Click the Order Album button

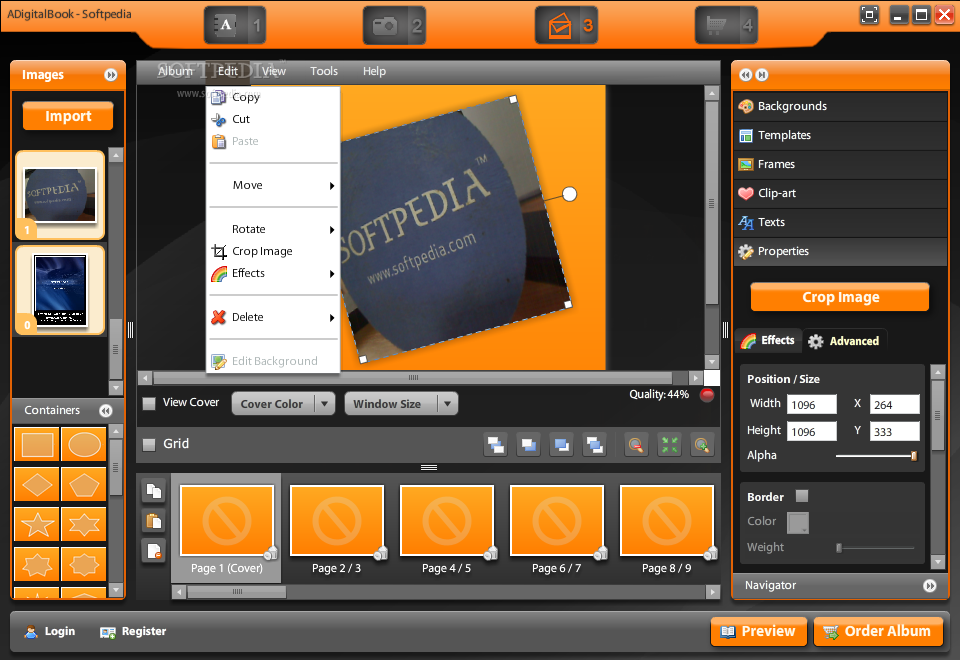tap(878, 631)
